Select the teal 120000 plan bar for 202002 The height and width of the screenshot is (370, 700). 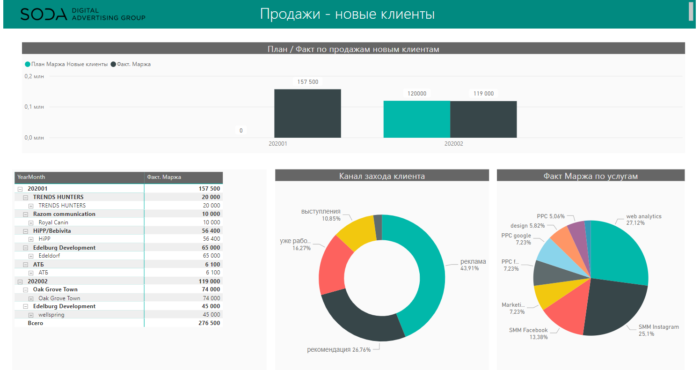(x=417, y=119)
